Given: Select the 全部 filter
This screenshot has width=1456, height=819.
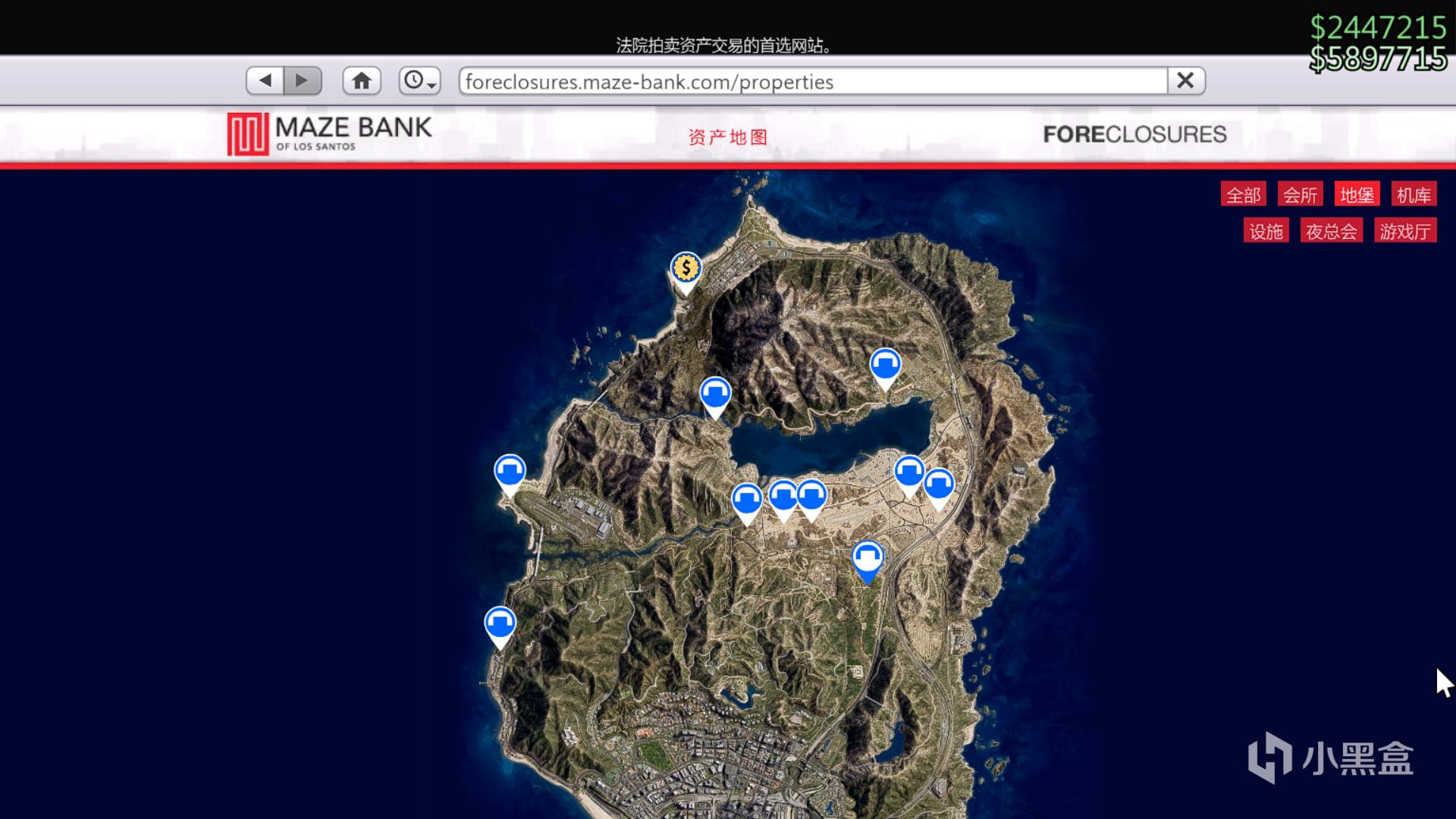Looking at the screenshot, I should click(1244, 195).
